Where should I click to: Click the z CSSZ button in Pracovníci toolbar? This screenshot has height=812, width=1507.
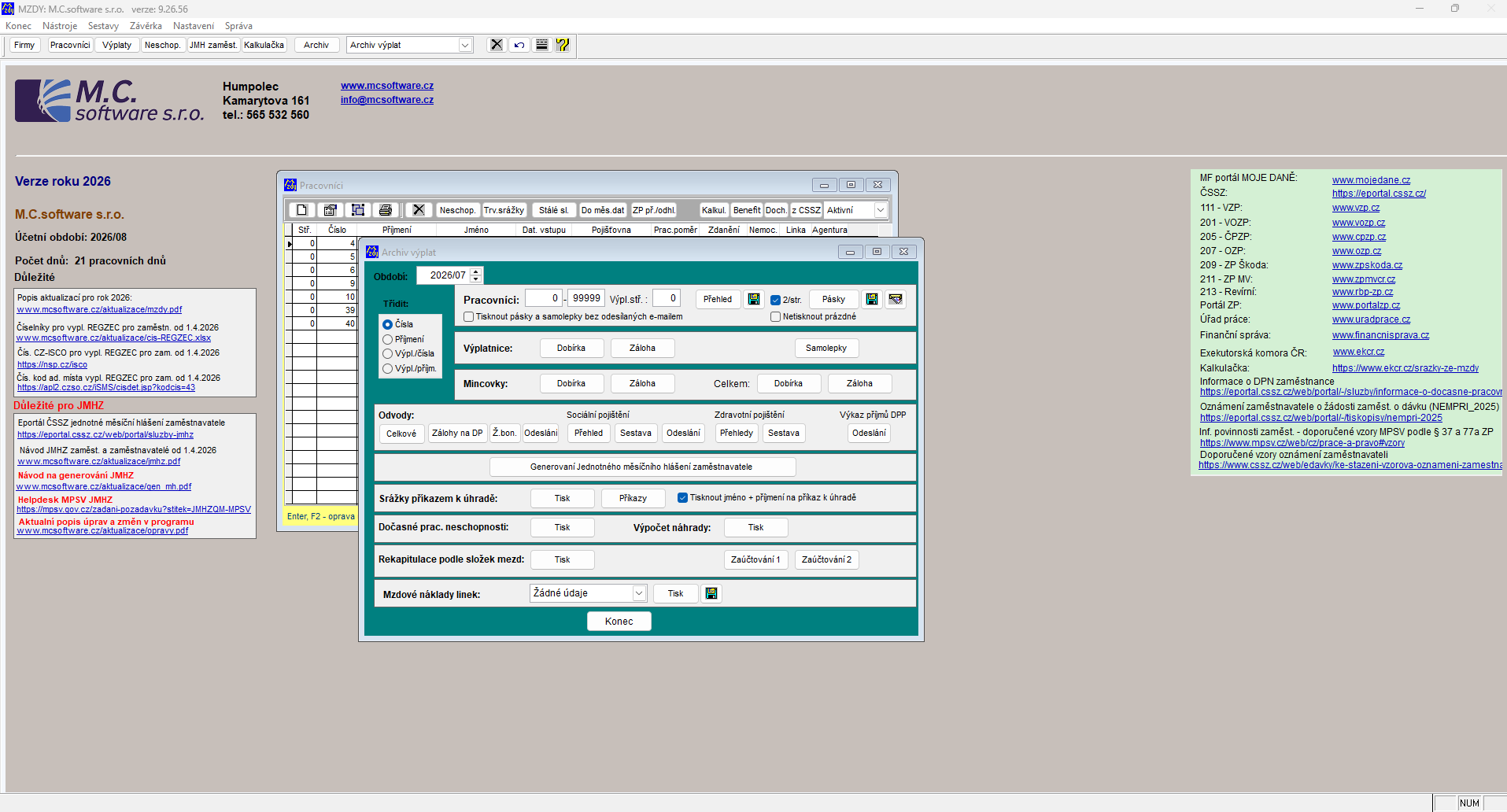806,210
